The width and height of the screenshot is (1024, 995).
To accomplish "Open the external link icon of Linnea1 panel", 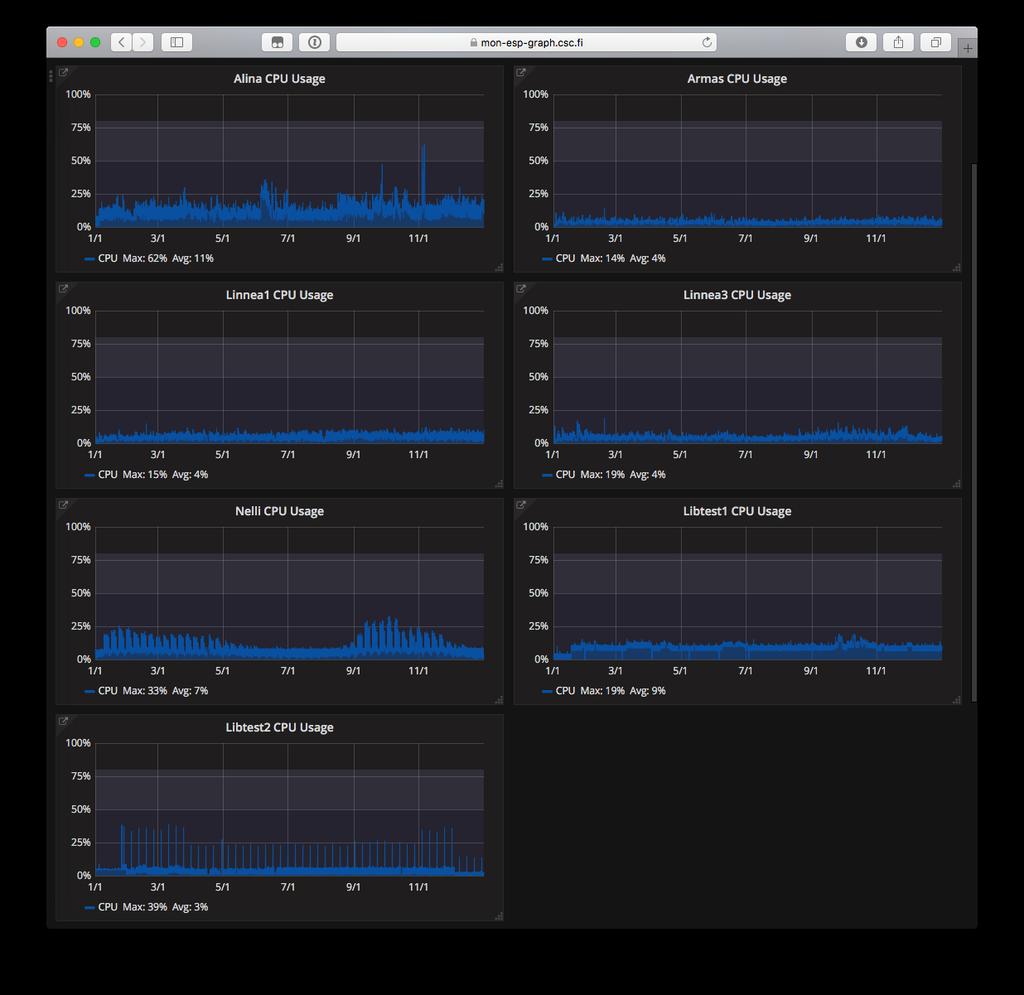I will click(x=63, y=289).
